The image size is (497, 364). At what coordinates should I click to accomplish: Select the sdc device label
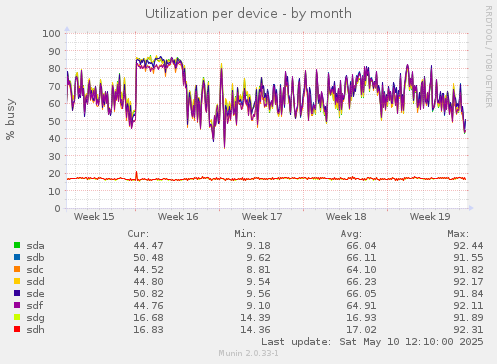(35, 270)
